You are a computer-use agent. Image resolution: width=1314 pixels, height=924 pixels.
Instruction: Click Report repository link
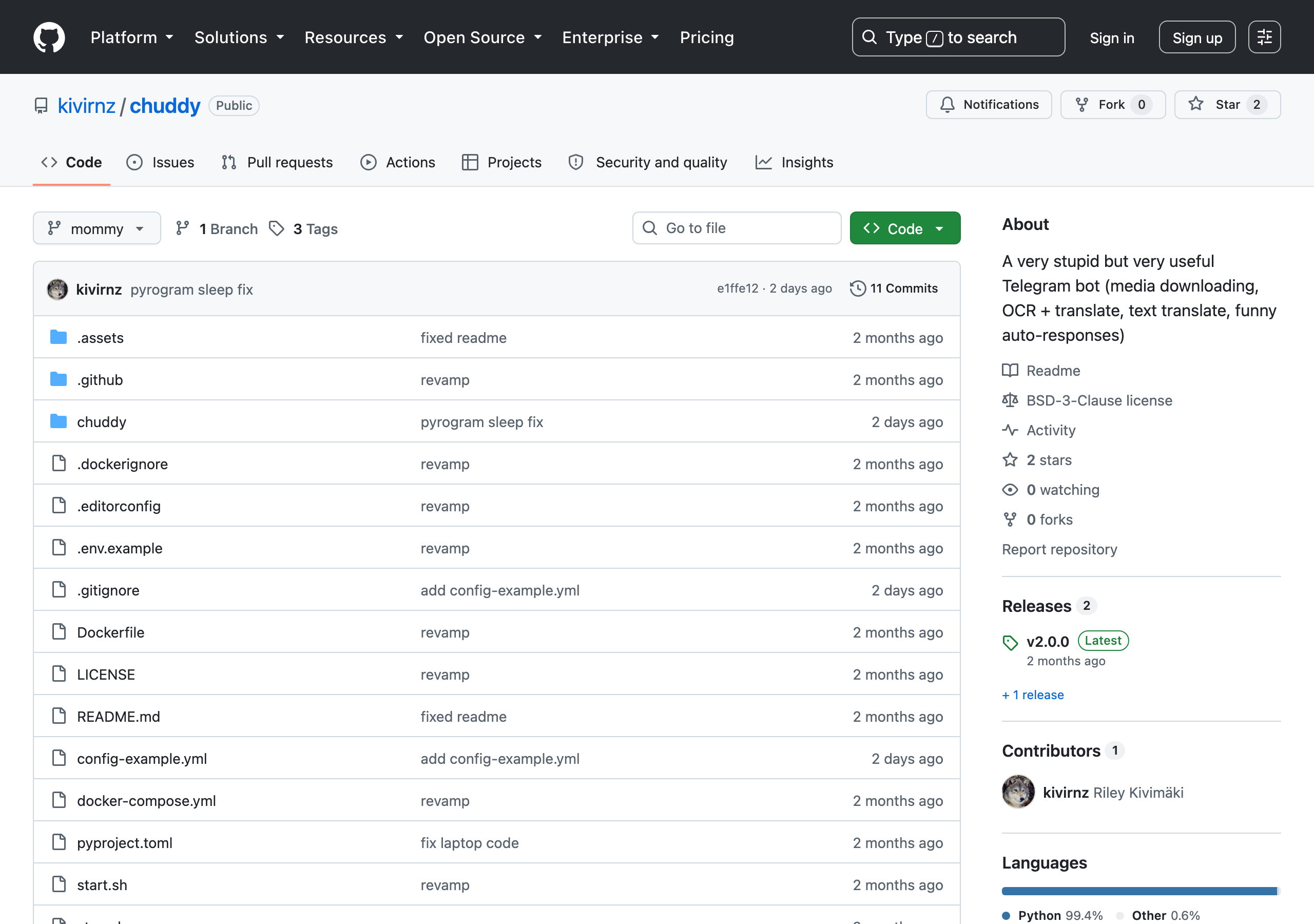tap(1059, 549)
